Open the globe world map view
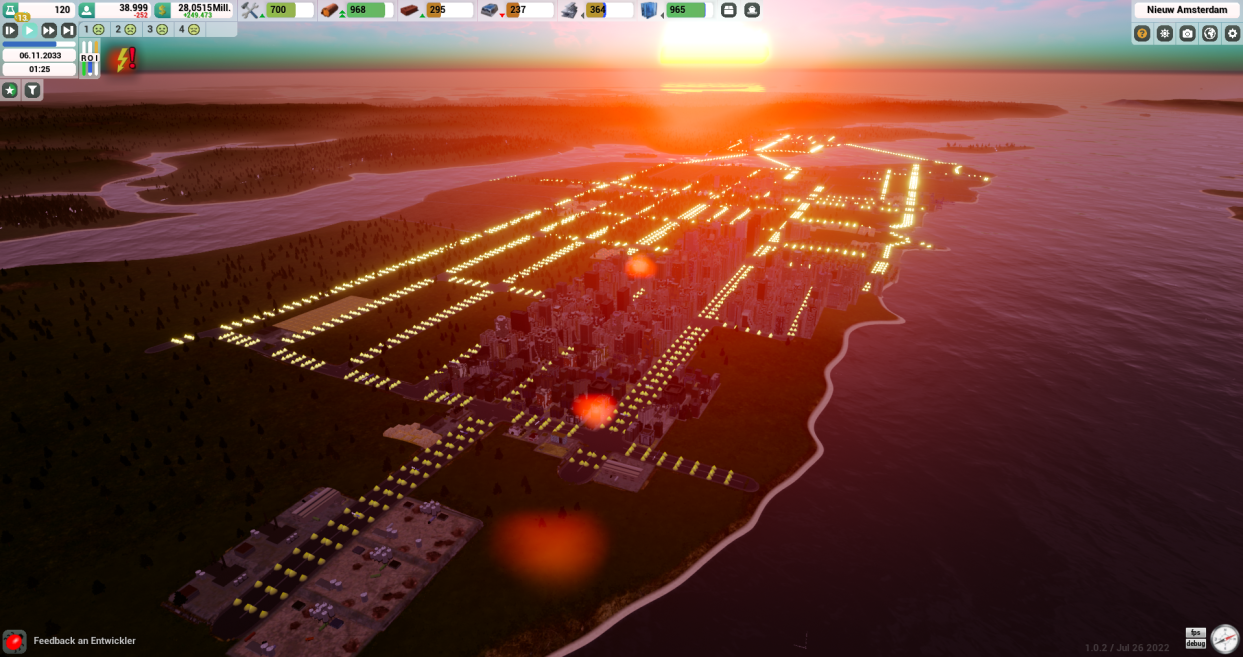 (x=1210, y=34)
